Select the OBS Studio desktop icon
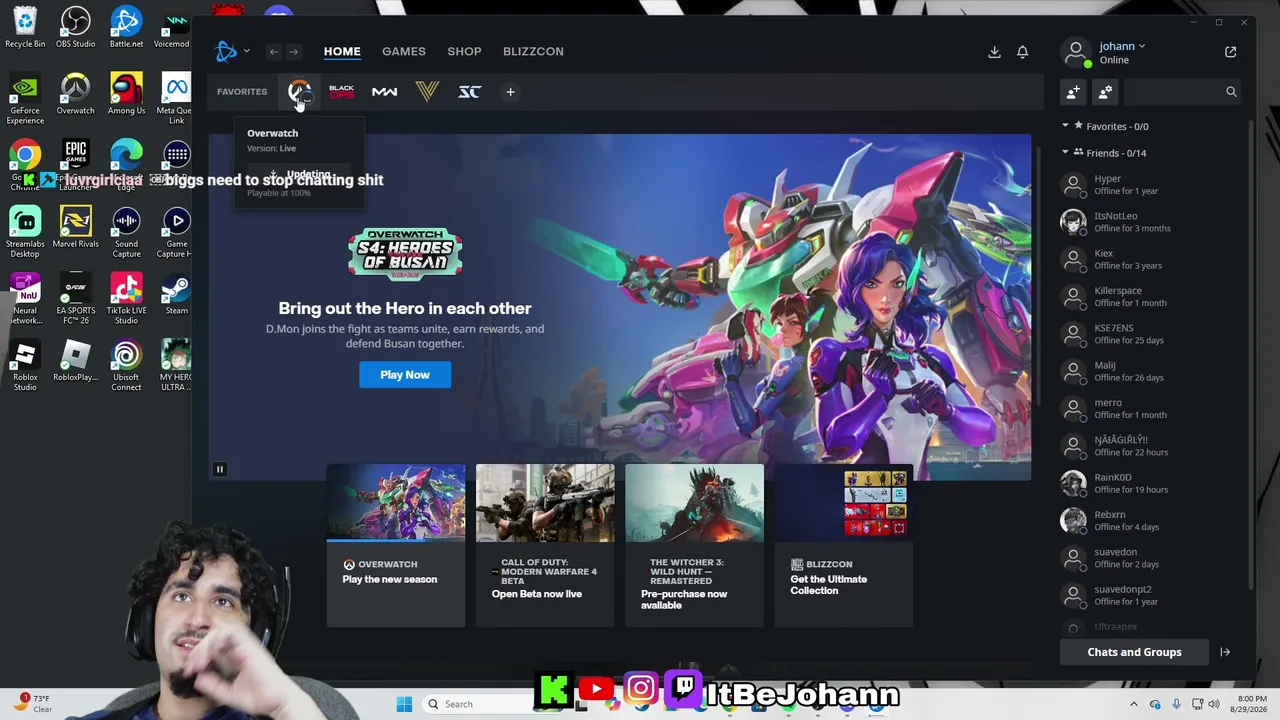1280x720 pixels. coord(76,27)
